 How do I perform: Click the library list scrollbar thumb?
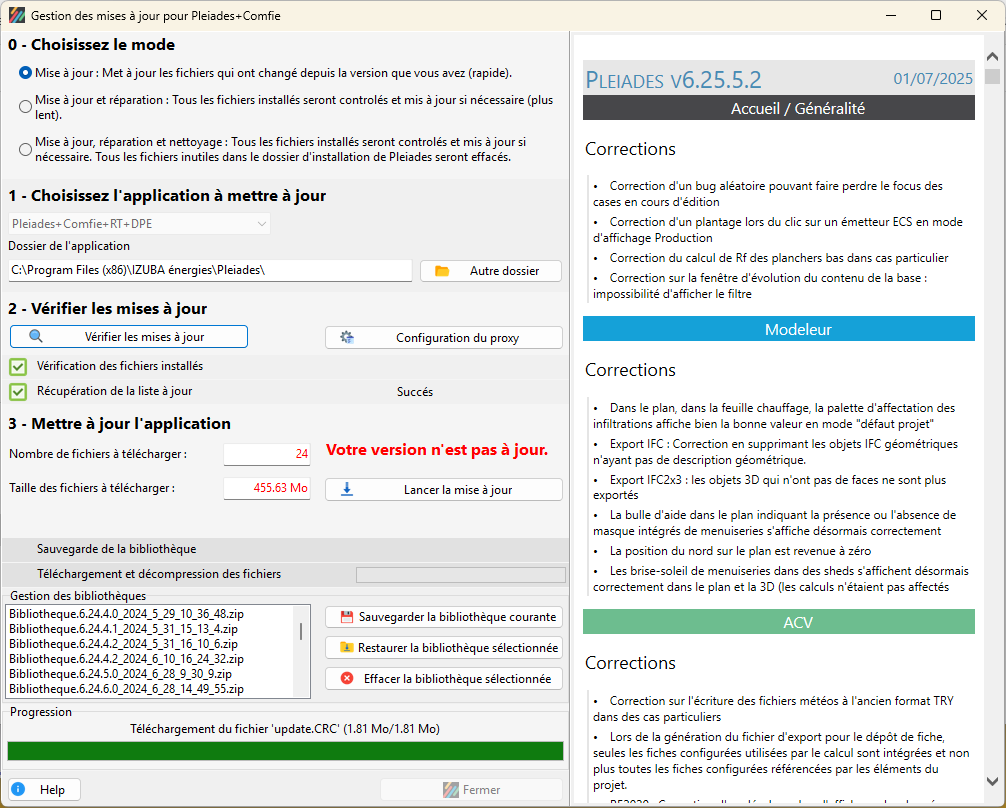[x=301, y=631]
